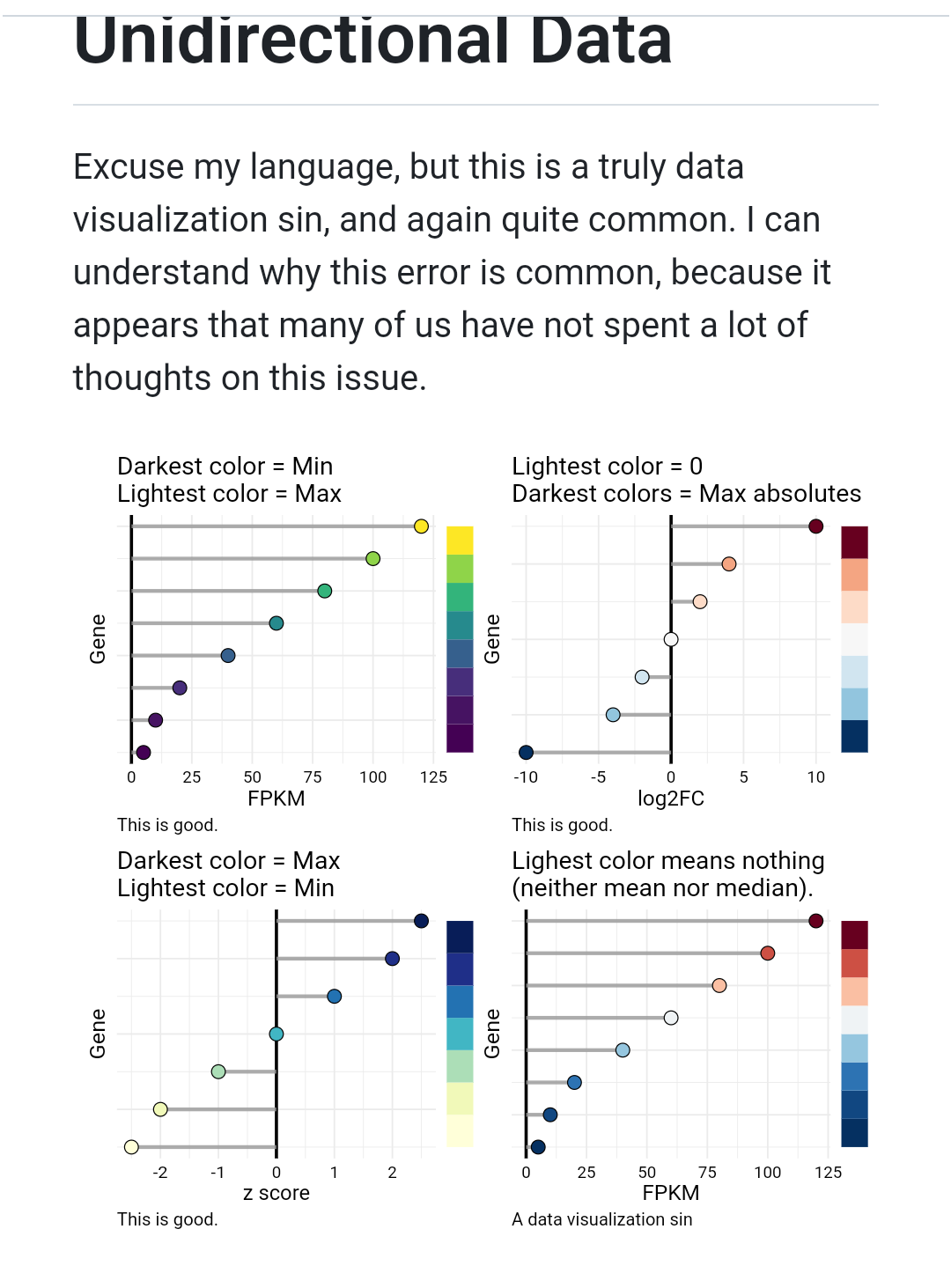951x1288 pixels.
Task: Click the yellow dot in the top-left FPKM chart
Action: pyautogui.click(x=421, y=526)
